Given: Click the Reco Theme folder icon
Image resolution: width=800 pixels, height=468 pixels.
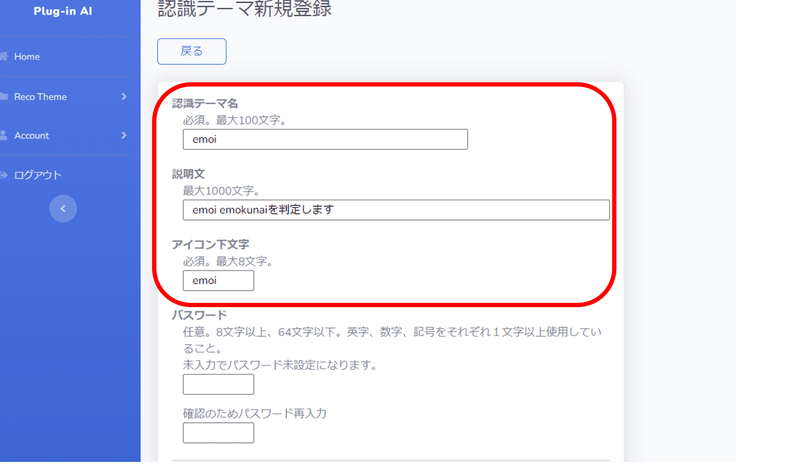Looking at the screenshot, I should (4, 96).
